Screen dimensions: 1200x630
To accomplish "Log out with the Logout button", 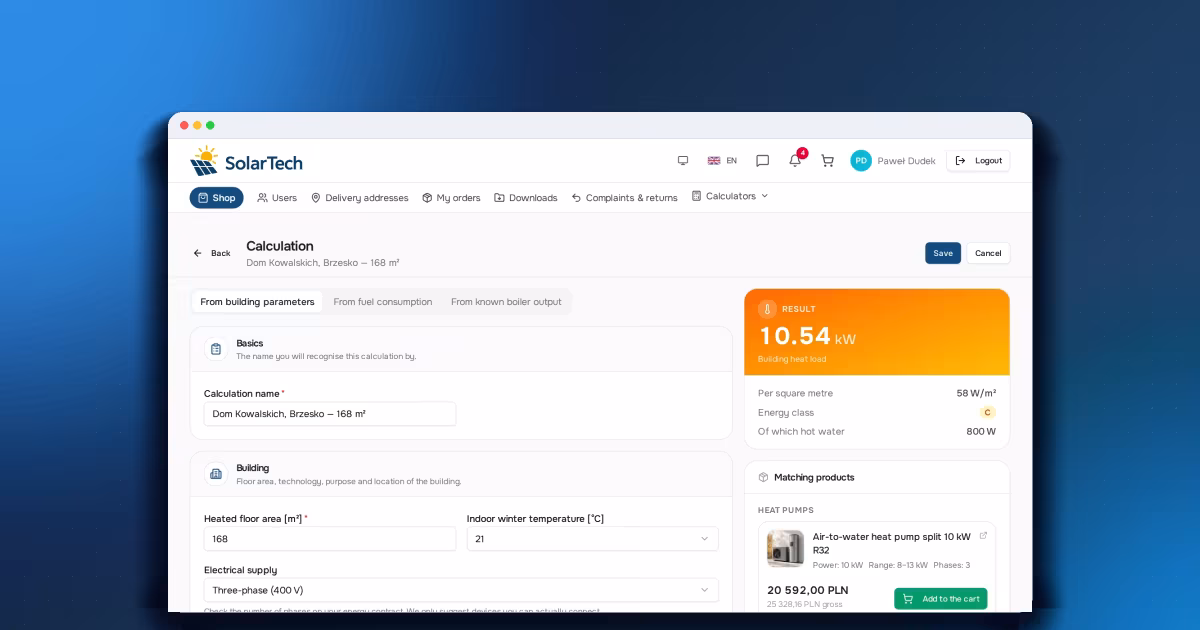I will (978, 160).
